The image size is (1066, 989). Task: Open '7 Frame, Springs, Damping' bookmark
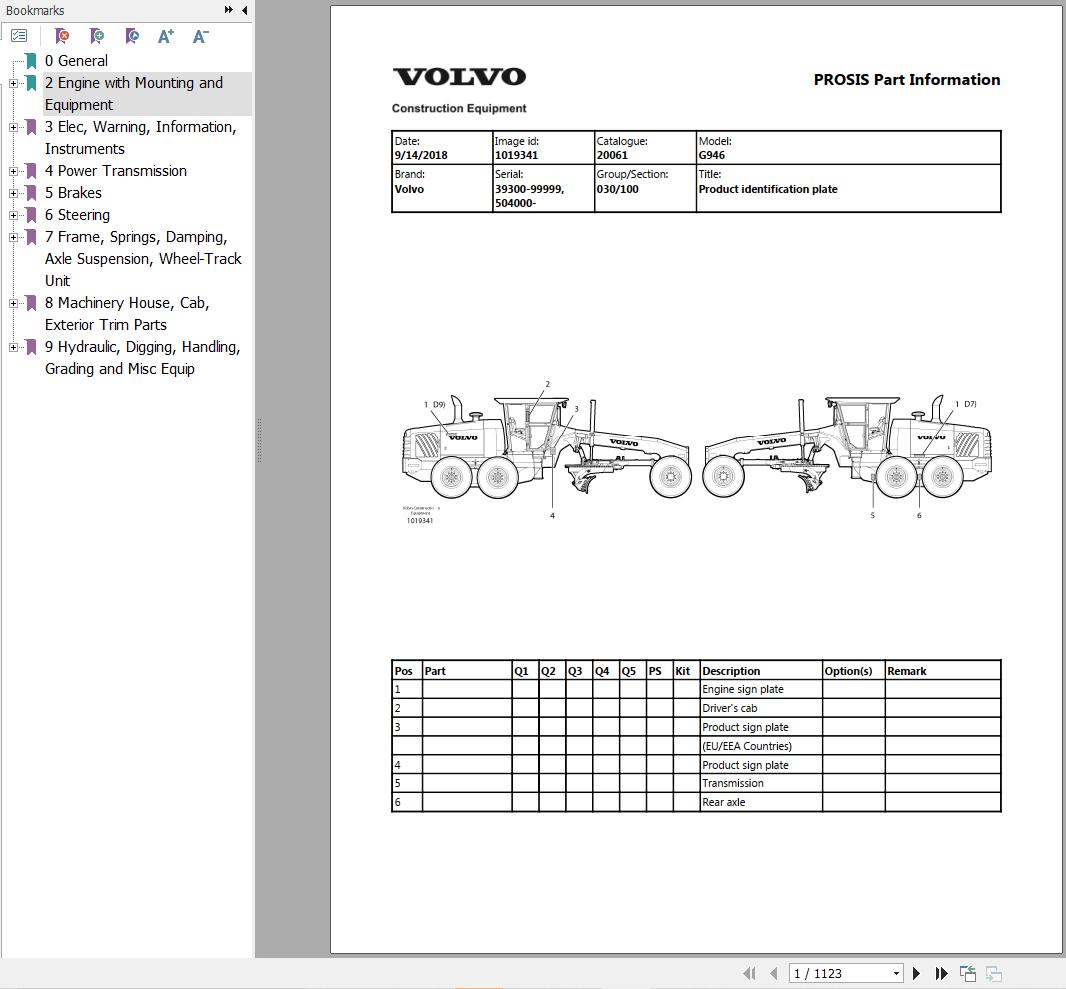pyautogui.click(x=143, y=259)
